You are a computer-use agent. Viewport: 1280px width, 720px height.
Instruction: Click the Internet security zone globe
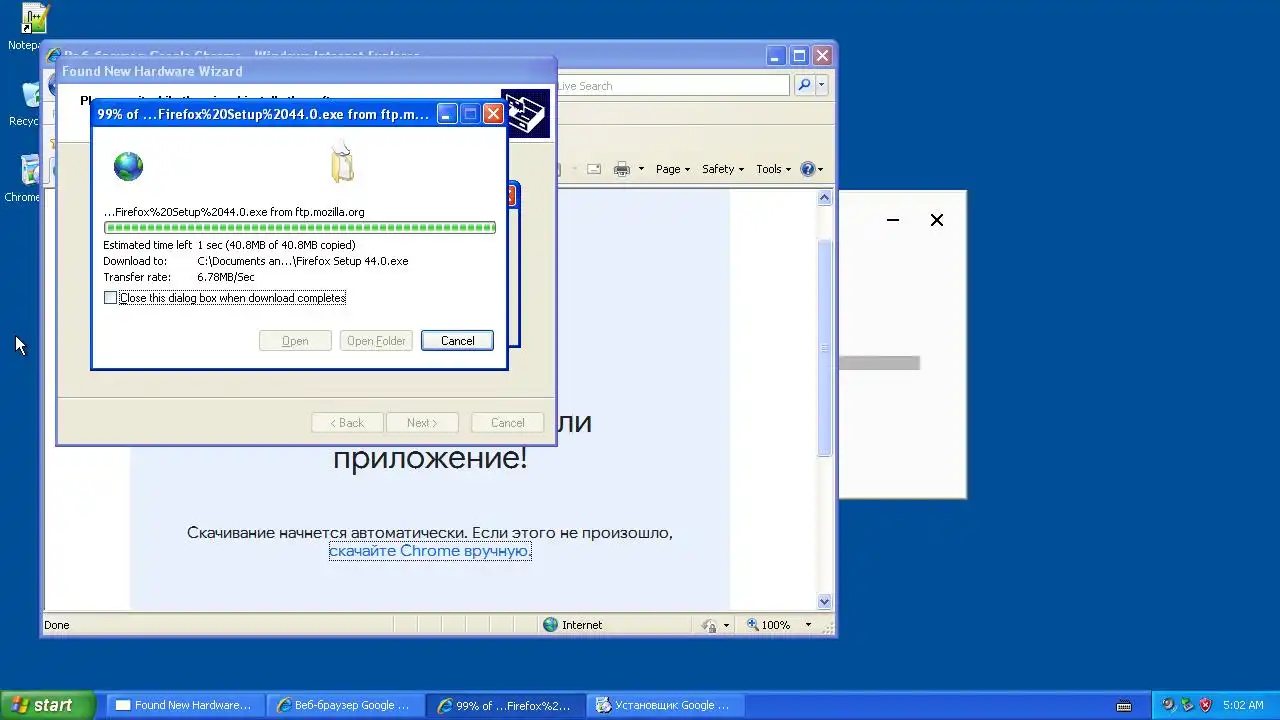(x=550, y=625)
